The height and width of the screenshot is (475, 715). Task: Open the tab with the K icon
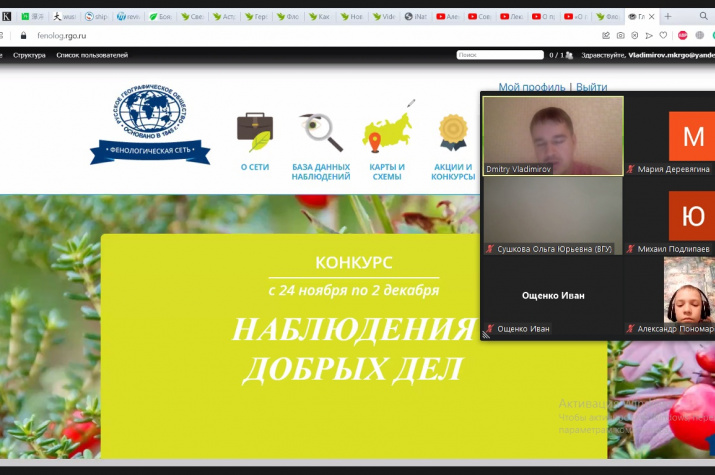6,17
